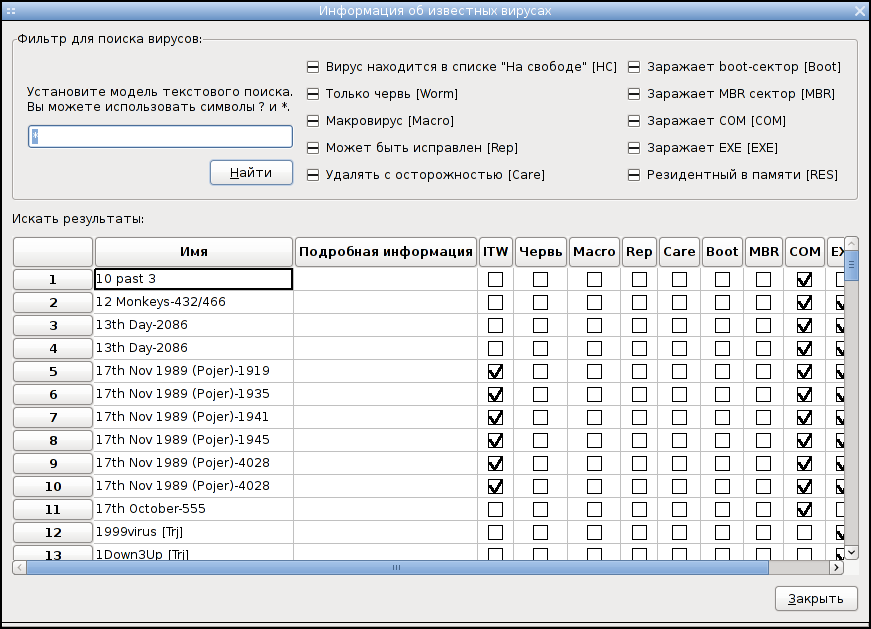Image resolution: width=871 pixels, height=629 pixels.
Task: Toggle COM checkbox for 17th October-555
Action: point(804,510)
